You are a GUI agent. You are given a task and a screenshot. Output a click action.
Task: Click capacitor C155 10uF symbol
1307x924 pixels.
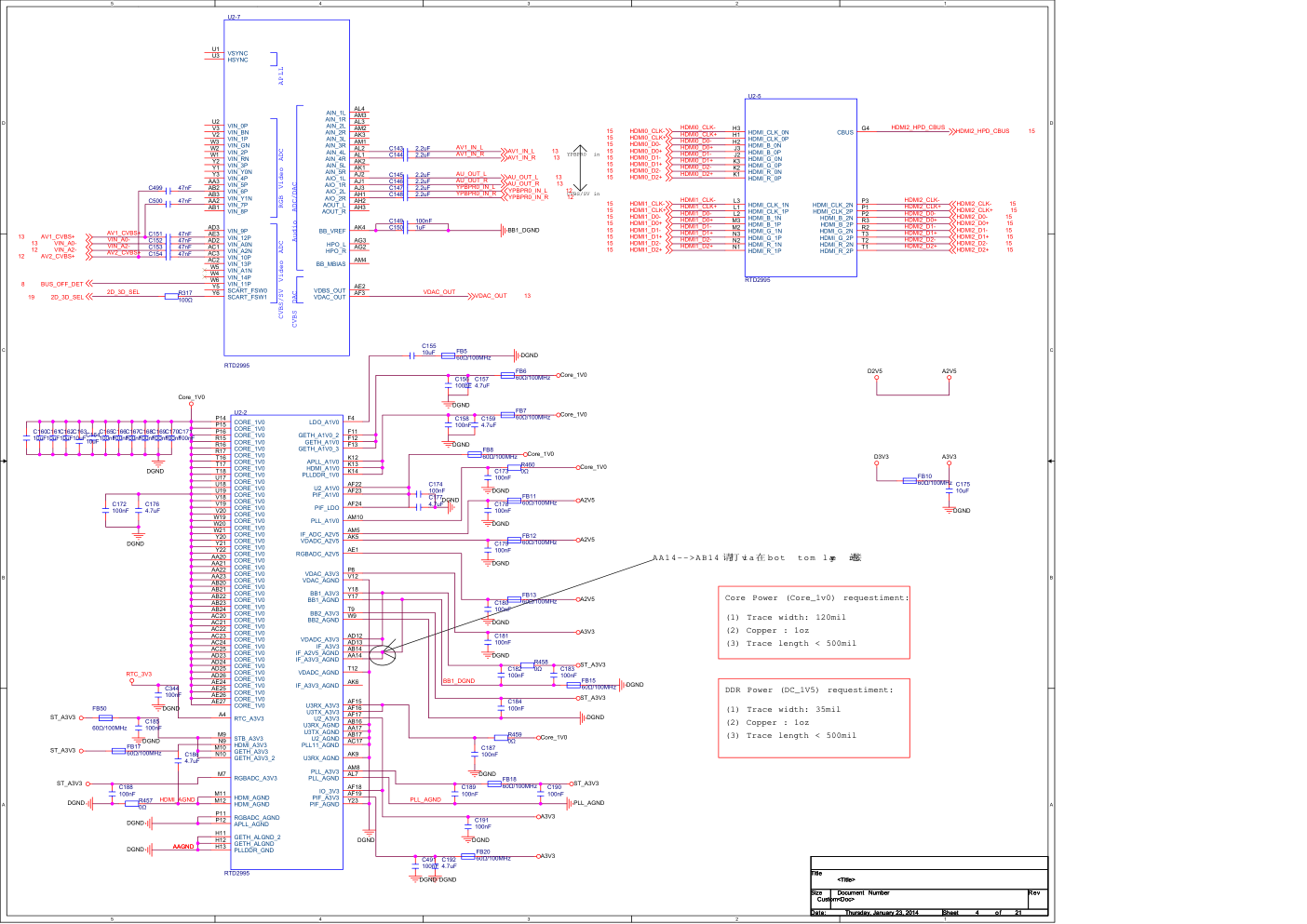click(412, 355)
